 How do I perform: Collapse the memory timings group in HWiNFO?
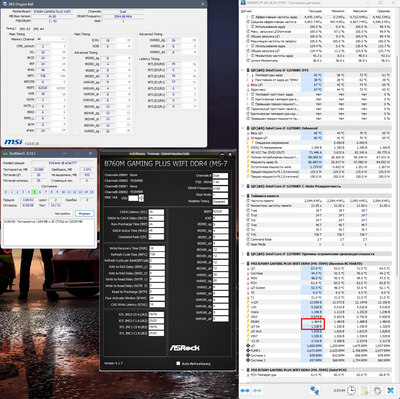pyautogui.click(x=243, y=196)
